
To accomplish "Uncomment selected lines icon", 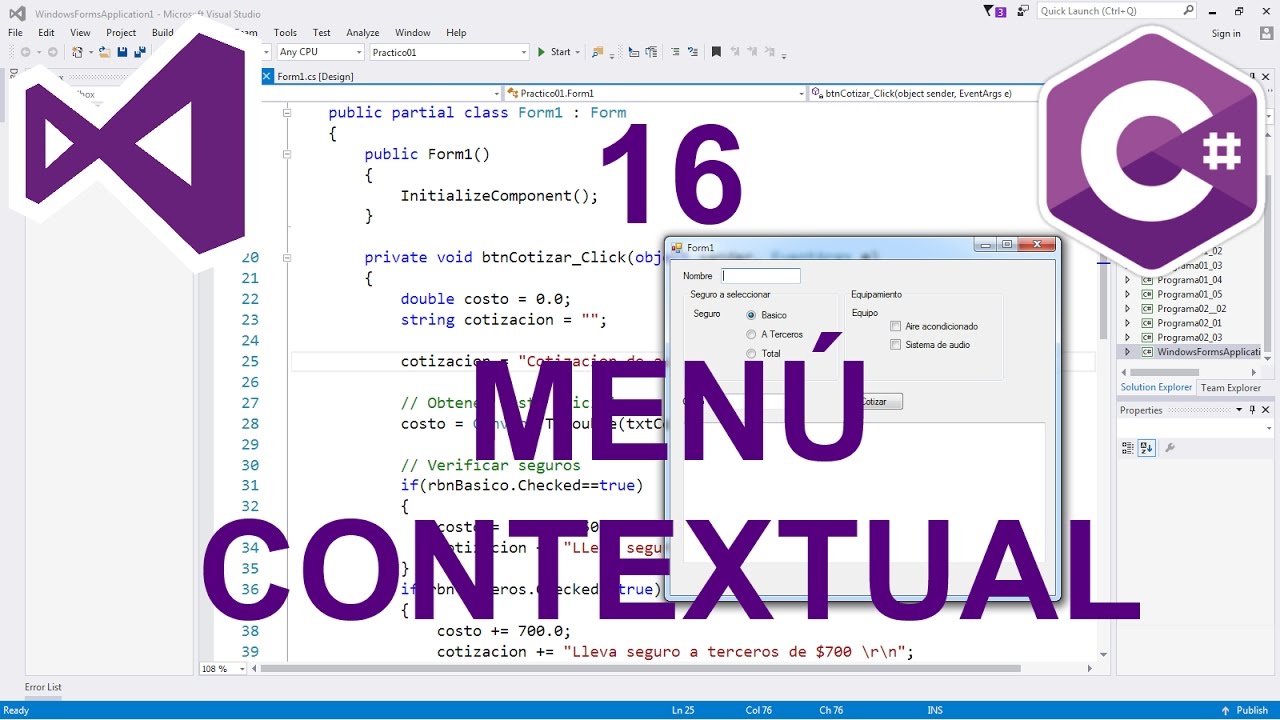I will point(693,52).
